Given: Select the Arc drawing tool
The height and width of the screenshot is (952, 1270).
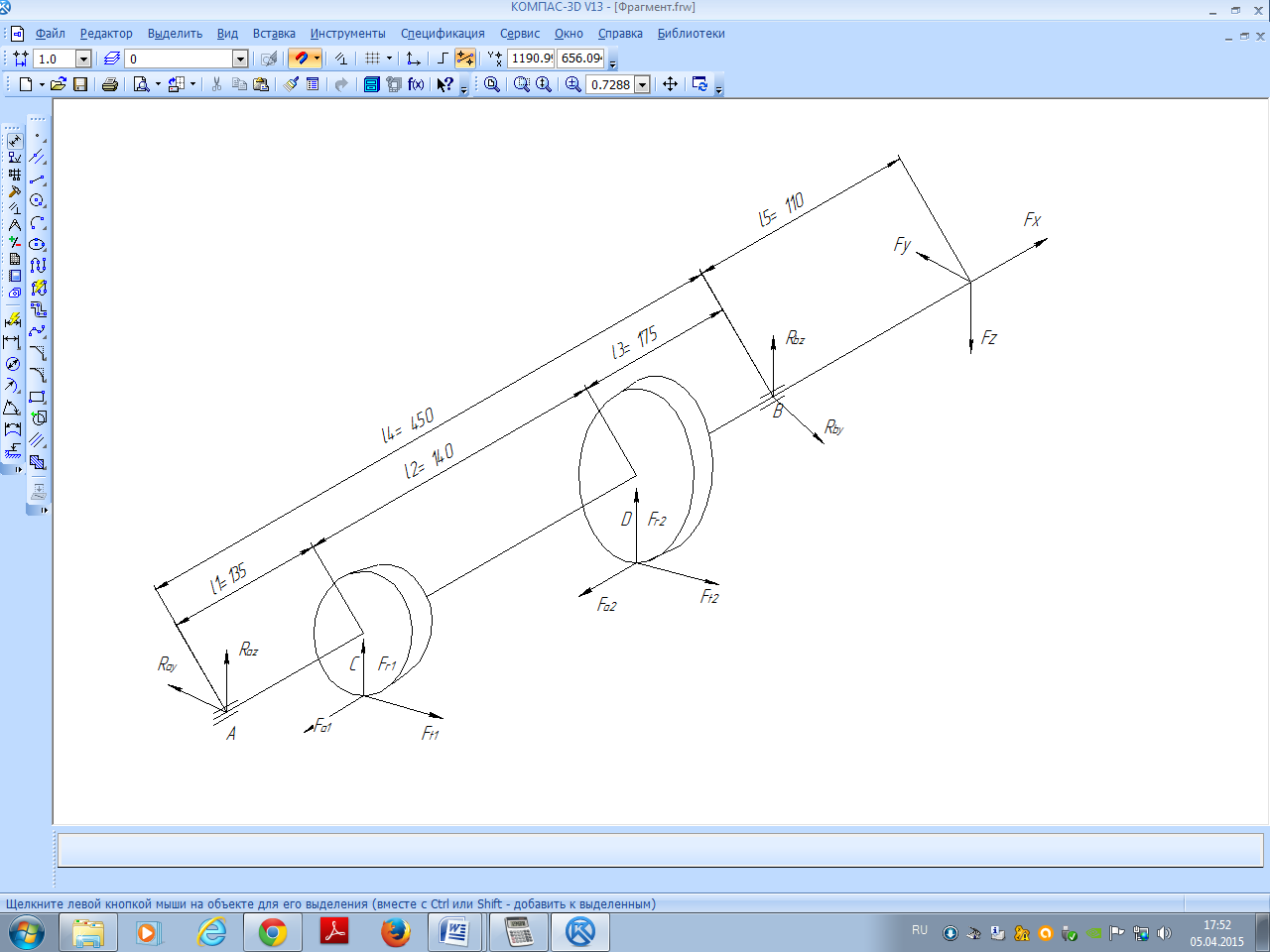Looking at the screenshot, I should click(37, 223).
